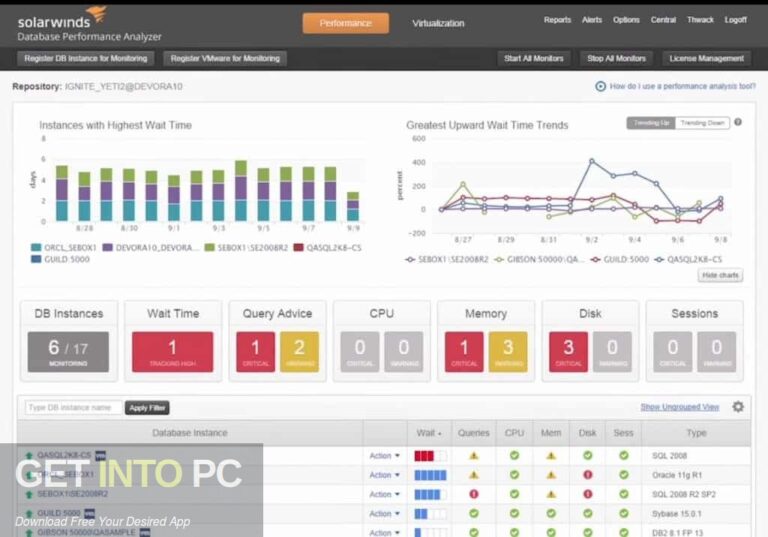The width and height of the screenshot is (768, 537).
Task: Toggle SEBOX1\SE2008R2 line series in trends legend
Action: [x=447, y=259]
